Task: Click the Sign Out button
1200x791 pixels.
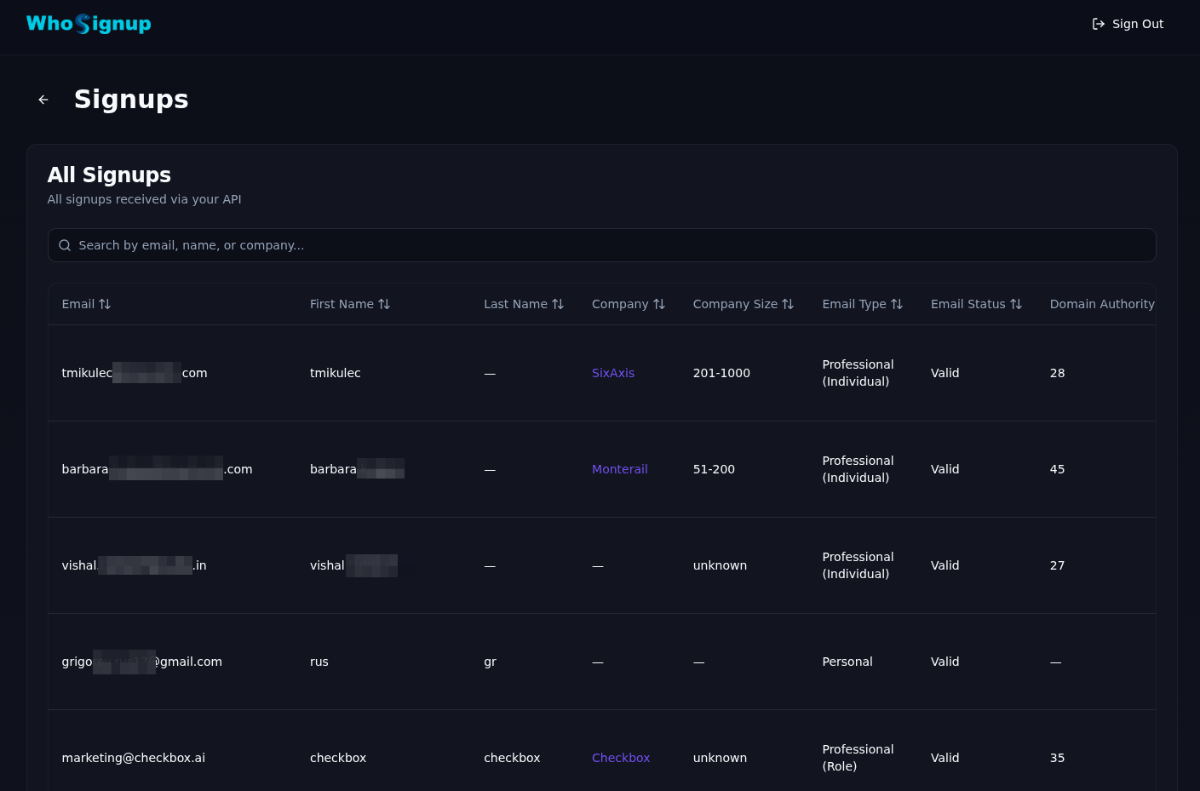Action: pos(1127,24)
